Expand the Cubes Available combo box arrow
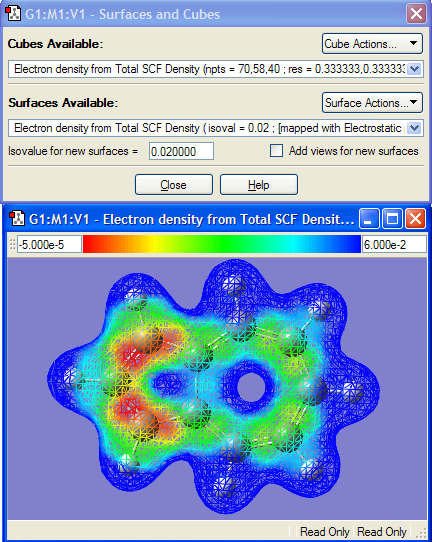 [x=414, y=69]
